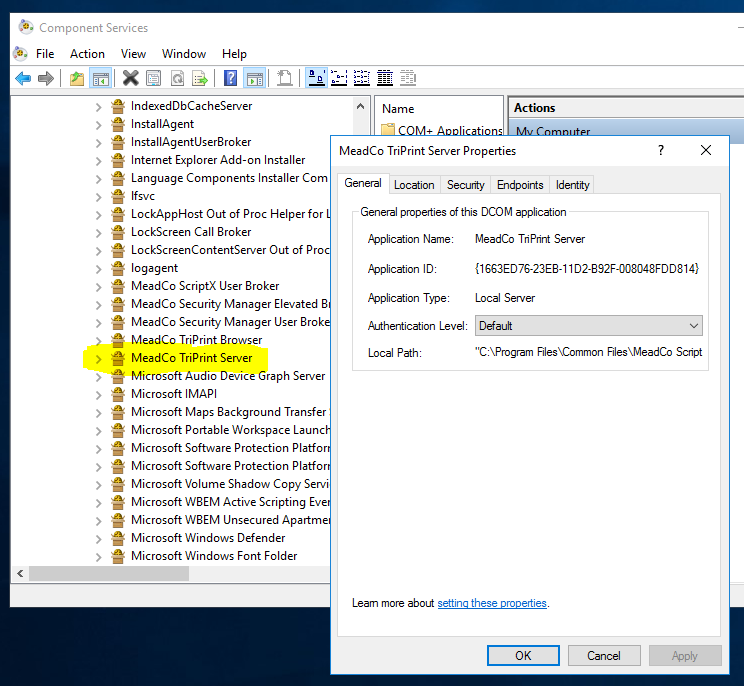Image resolution: width=744 pixels, height=686 pixels.
Task: Open the Help menu
Action: [x=234, y=54]
